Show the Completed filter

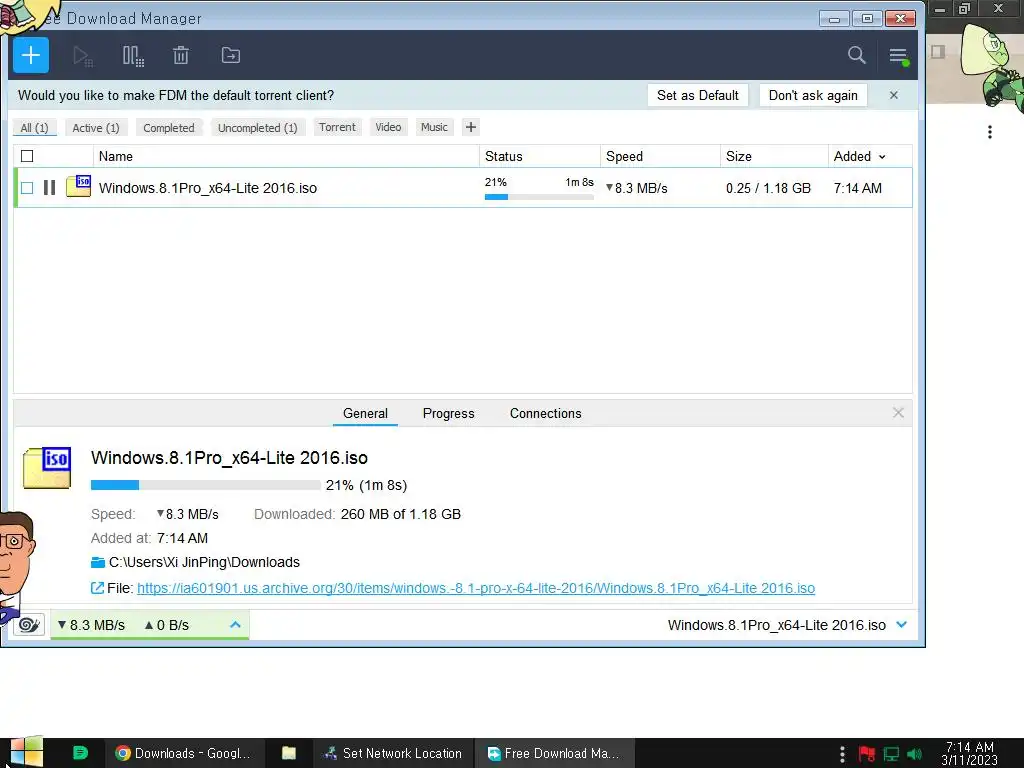point(169,128)
